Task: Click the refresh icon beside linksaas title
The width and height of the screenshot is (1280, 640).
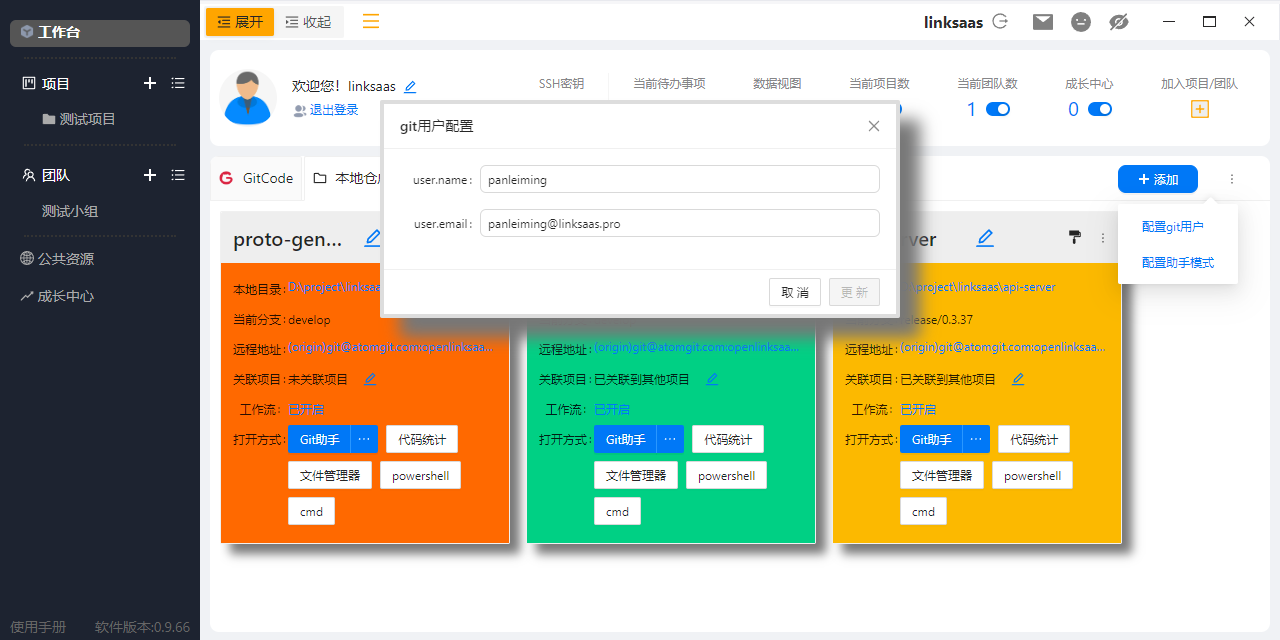Action: pyautogui.click(x=1000, y=21)
